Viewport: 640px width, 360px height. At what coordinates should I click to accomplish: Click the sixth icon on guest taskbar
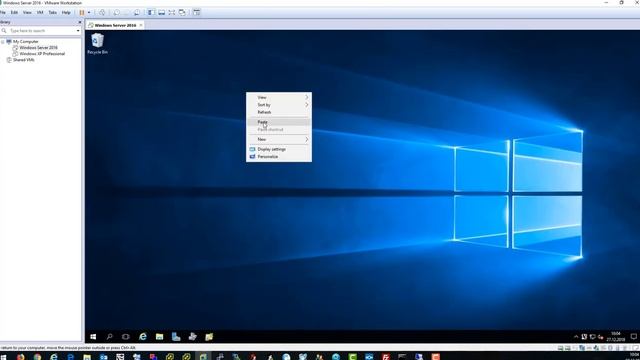(x=193, y=337)
